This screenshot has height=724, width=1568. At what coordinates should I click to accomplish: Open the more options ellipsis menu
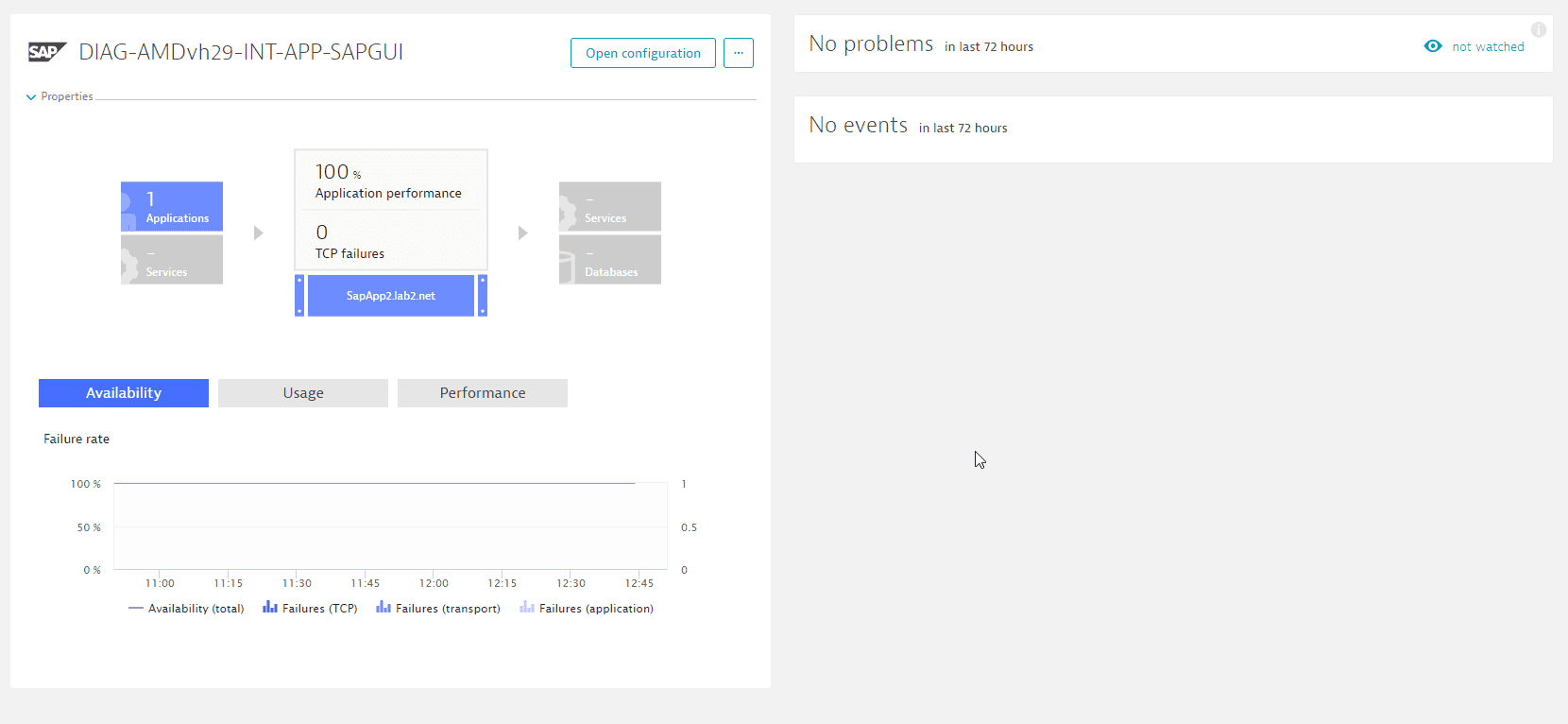pyautogui.click(x=739, y=53)
